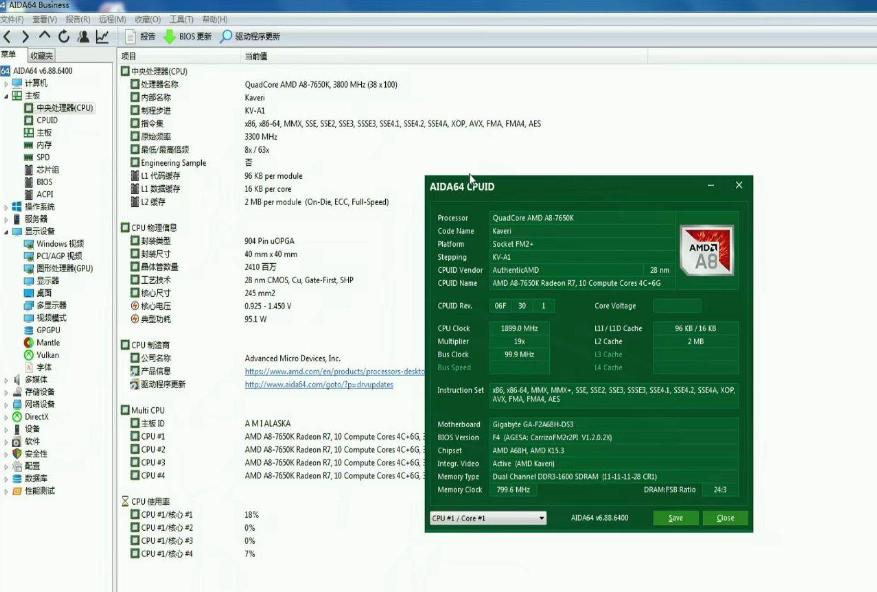Expand the DirectX tree node arrow

6,417
